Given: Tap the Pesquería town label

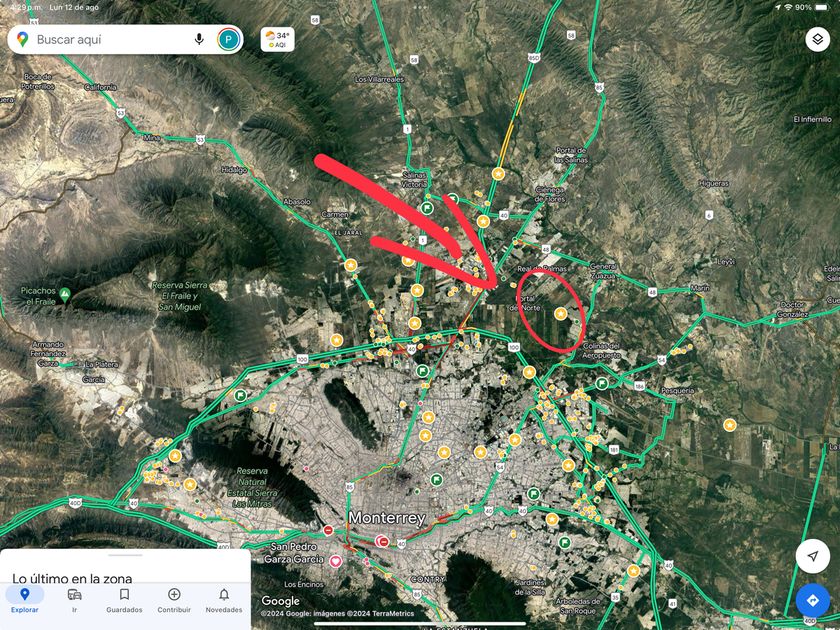Looking at the screenshot, I should click(678, 391).
